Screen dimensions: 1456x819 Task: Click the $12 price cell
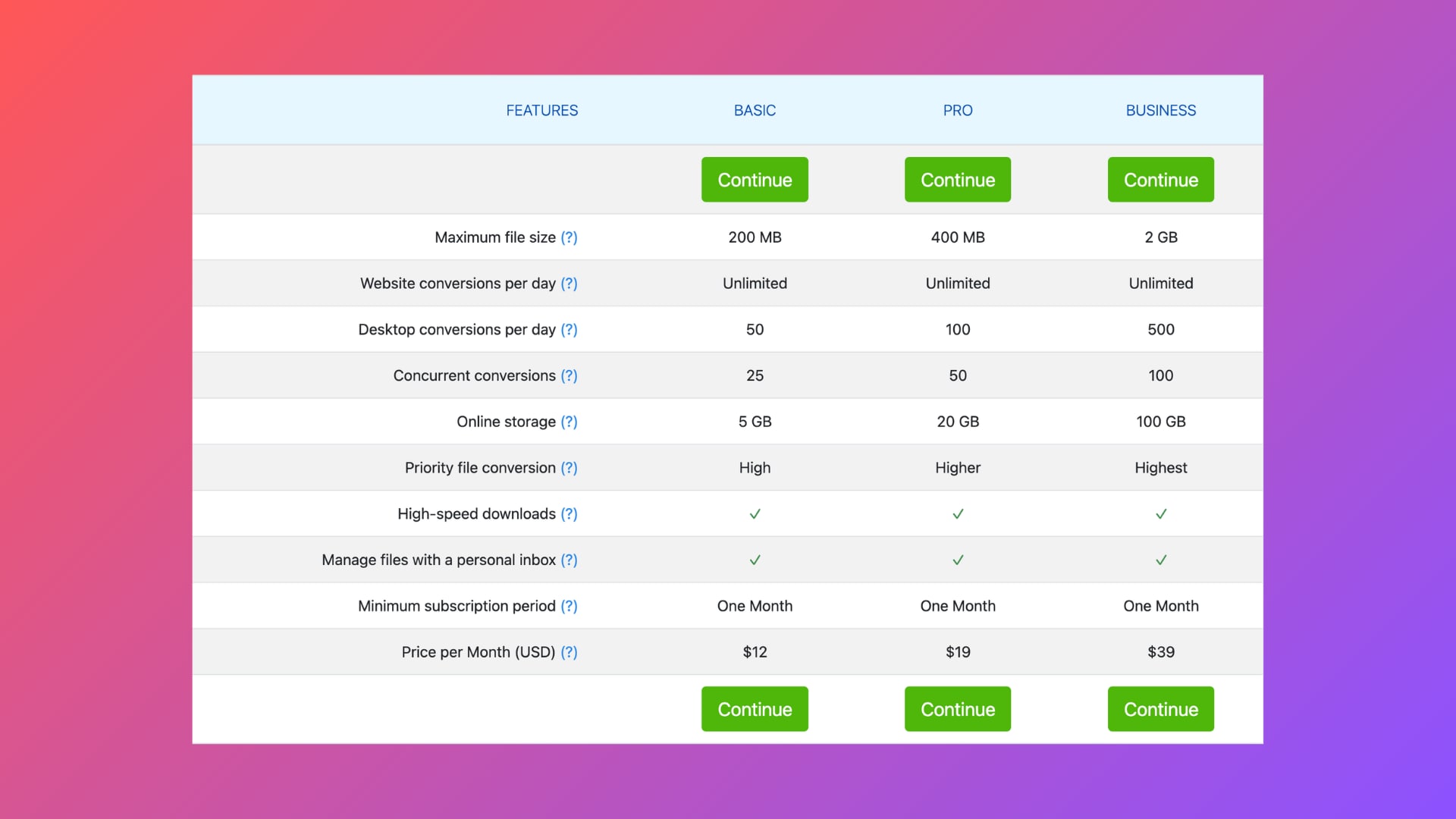(x=755, y=652)
